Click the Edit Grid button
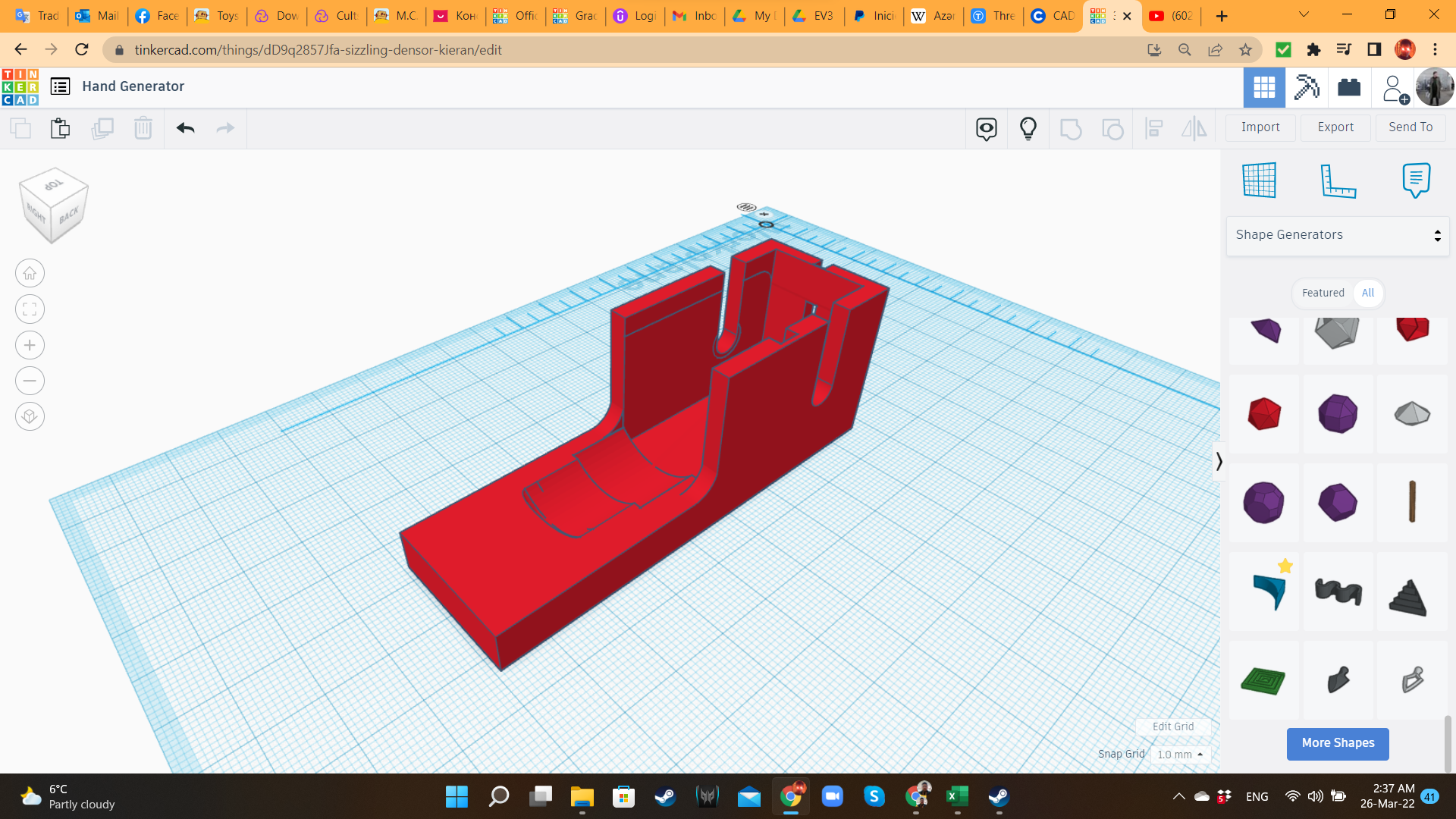The width and height of the screenshot is (1456, 819). tap(1172, 726)
